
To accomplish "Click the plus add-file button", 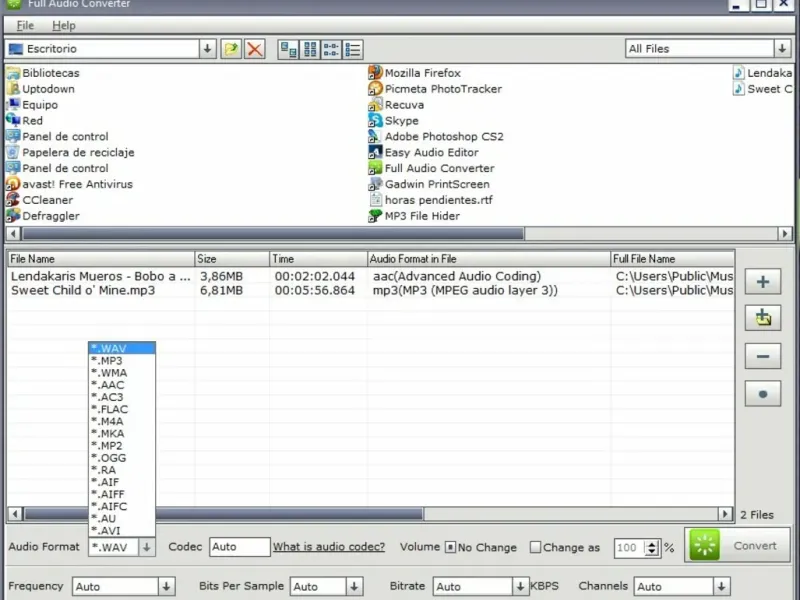I will click(763, 282).
